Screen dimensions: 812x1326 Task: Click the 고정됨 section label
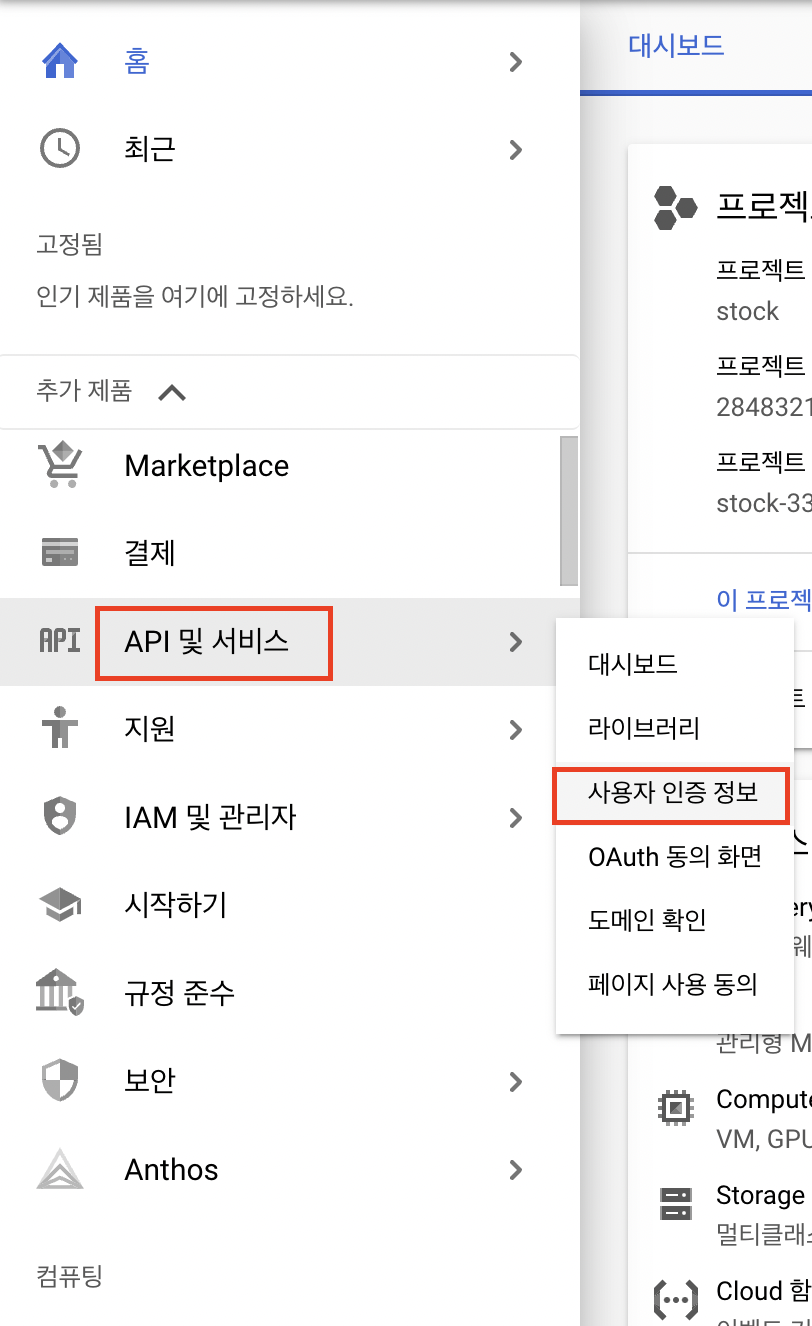[69, 243]
